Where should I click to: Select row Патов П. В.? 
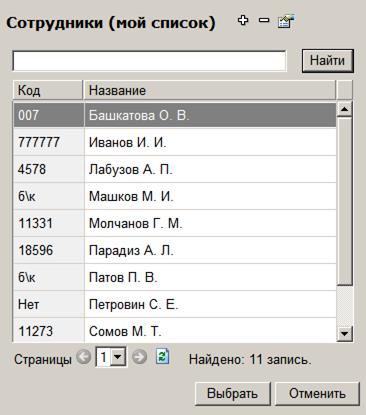(175, 277)
